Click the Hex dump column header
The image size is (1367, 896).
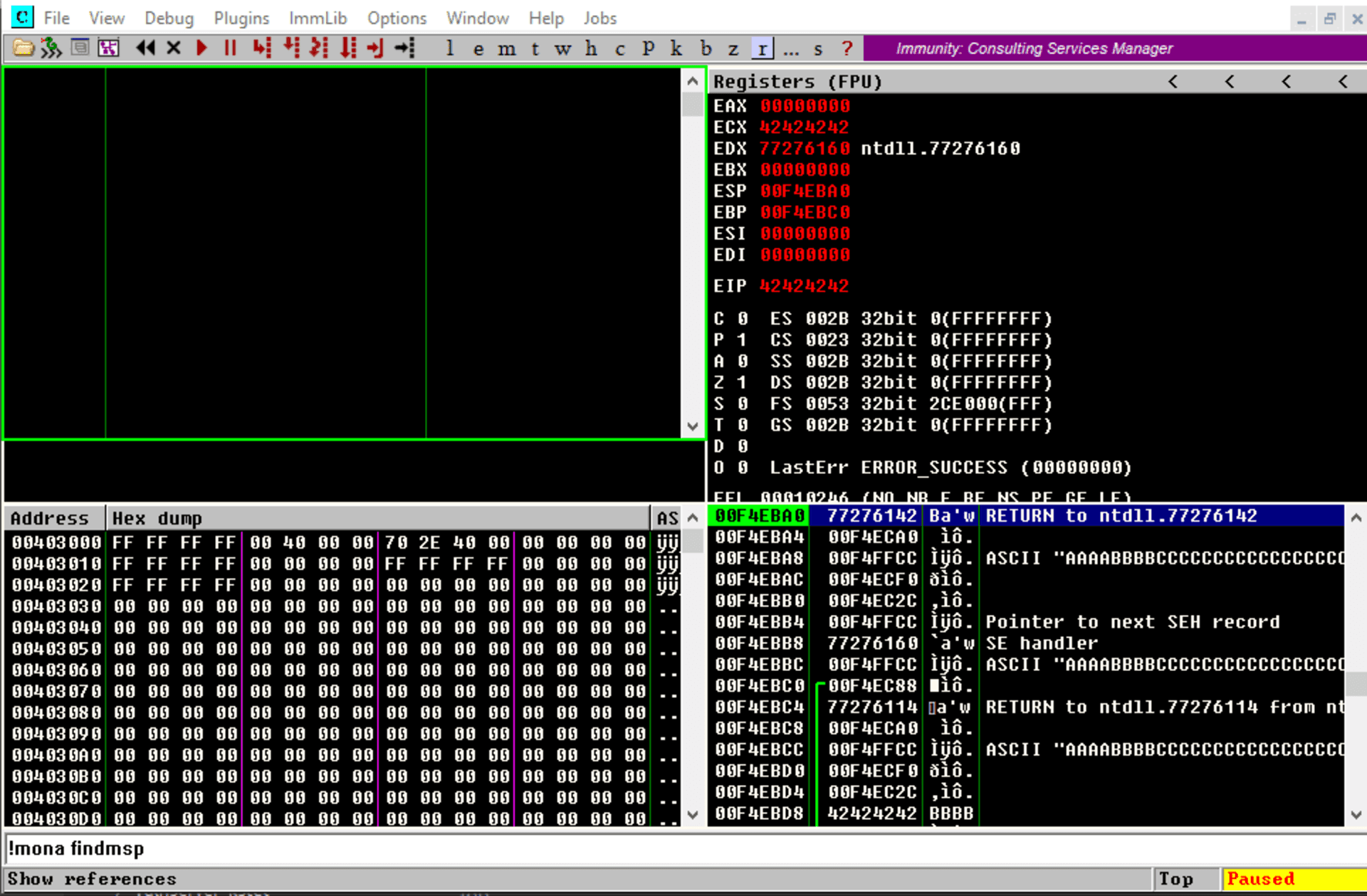tap(378, 518)
